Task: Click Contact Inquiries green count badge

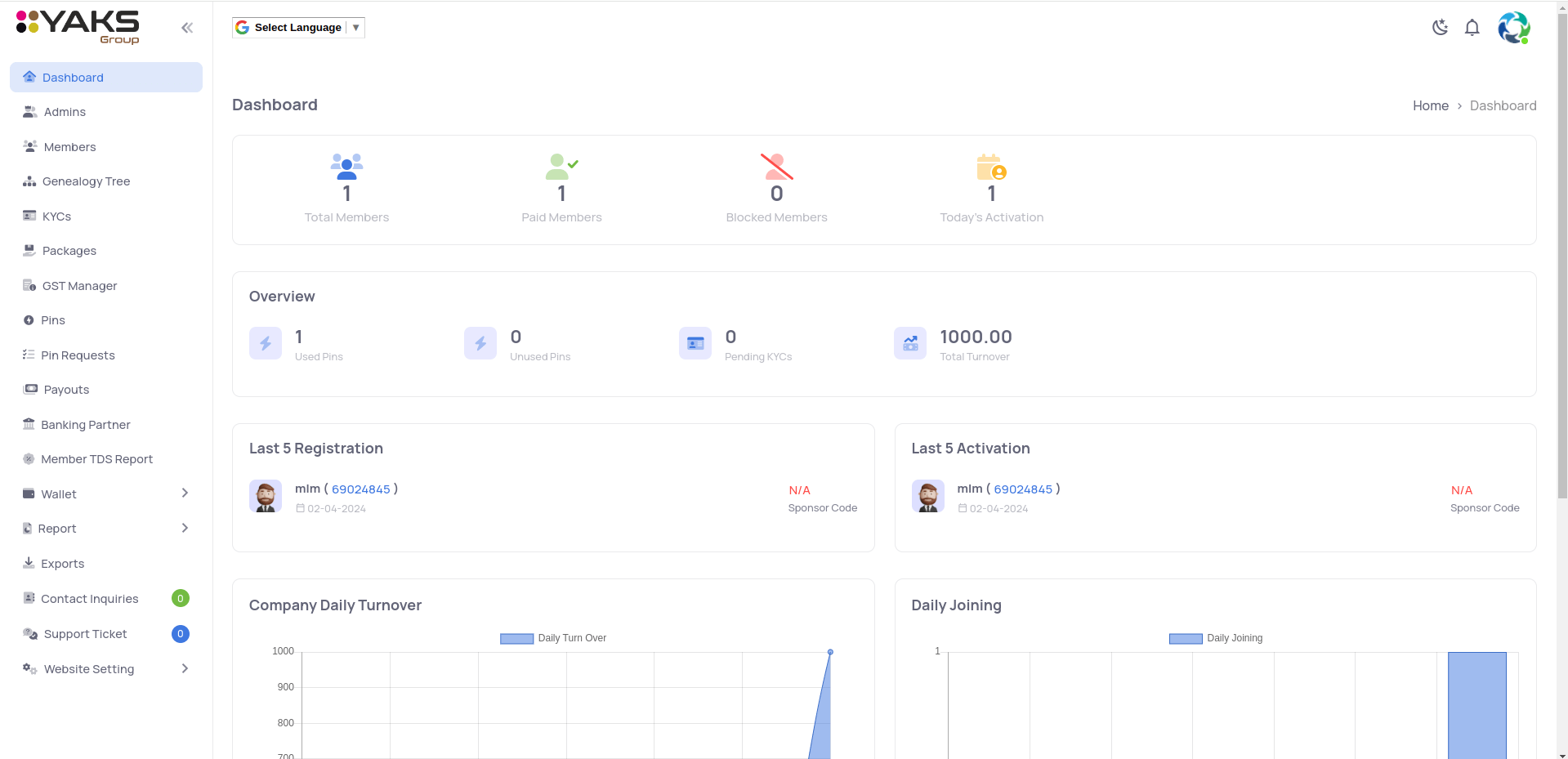Action: tap(181, 599)
